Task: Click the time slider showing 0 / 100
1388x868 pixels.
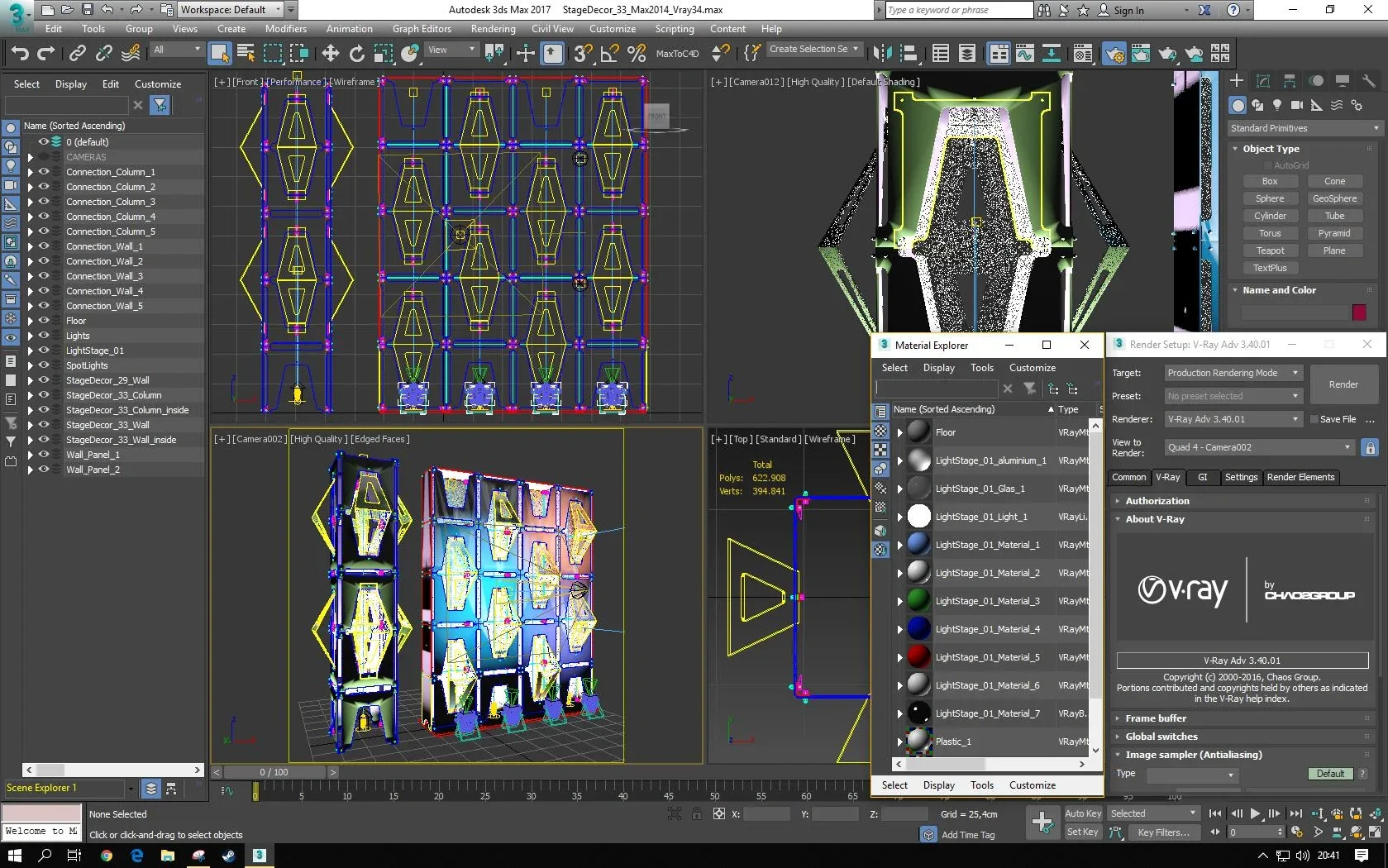Action: tap(274, 772)
